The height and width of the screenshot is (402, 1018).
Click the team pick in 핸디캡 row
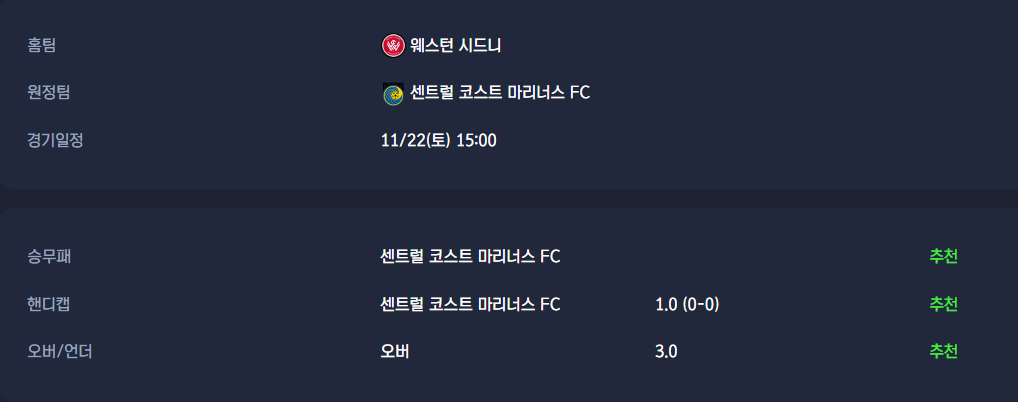point(470,304)
